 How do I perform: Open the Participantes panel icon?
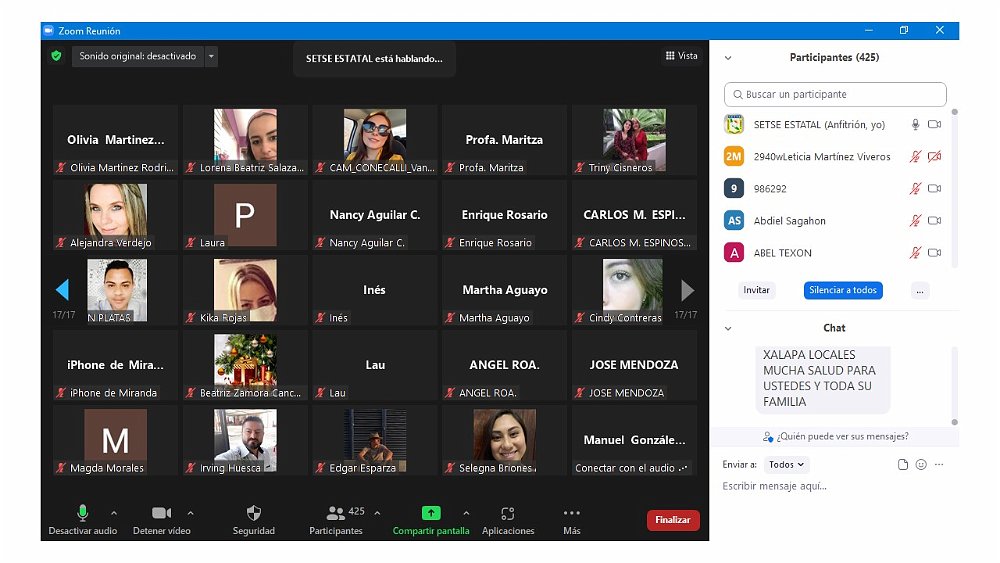tap(336, 513)
